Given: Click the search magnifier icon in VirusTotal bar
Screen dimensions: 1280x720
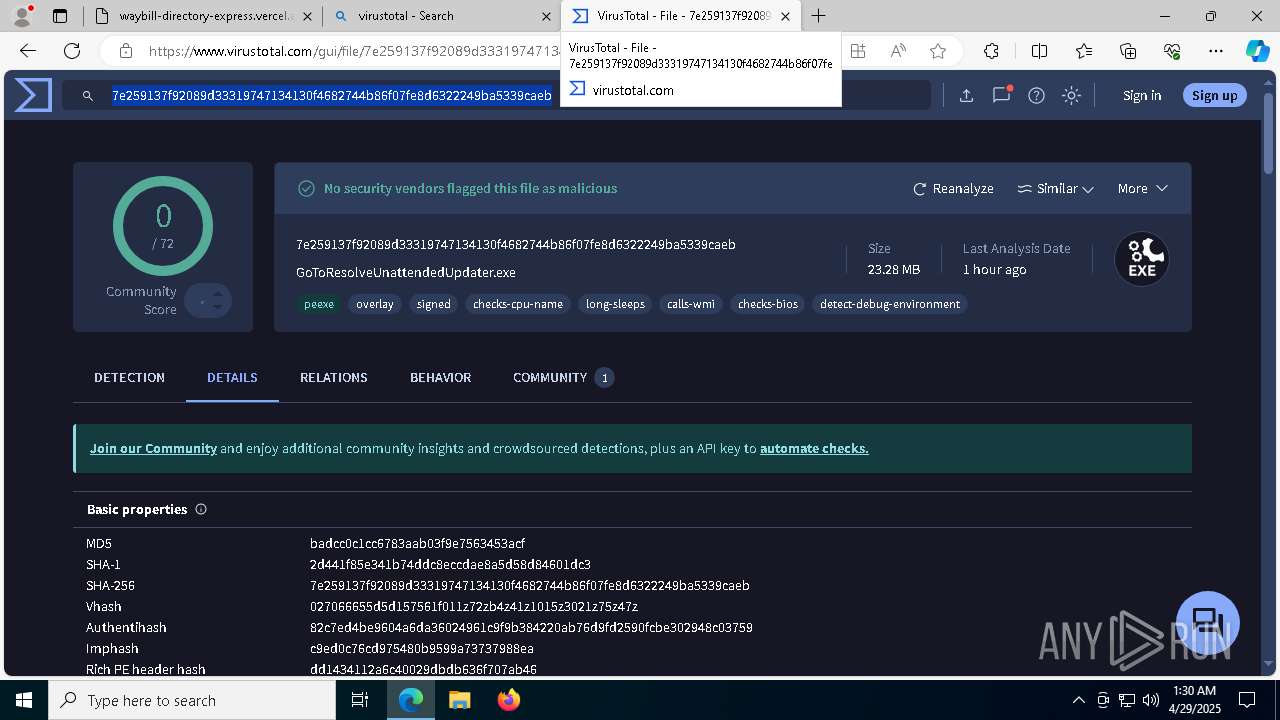Looking at the screenshot, I should [88, 95].
